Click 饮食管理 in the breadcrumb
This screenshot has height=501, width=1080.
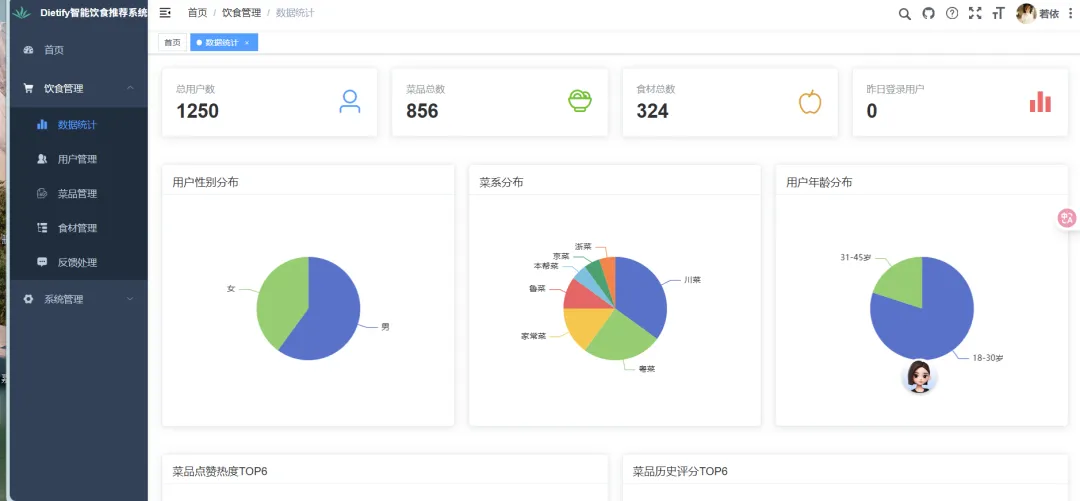pyautogui.click(x=241, y=13)
